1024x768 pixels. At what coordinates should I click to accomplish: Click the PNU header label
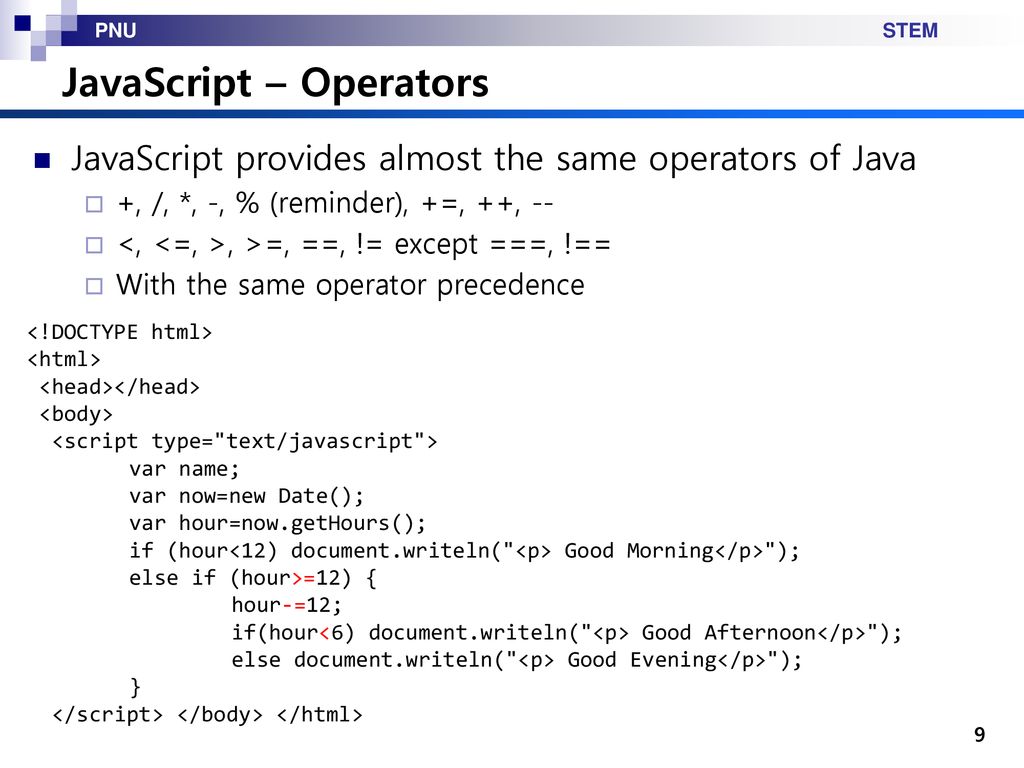pos(116,31)
